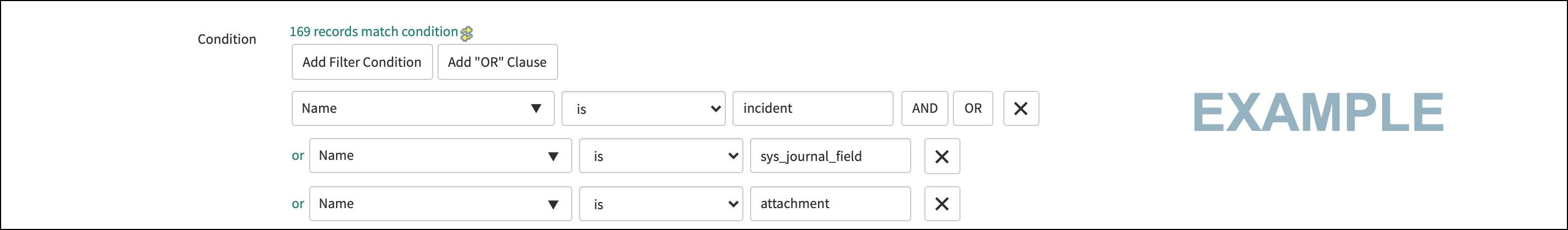Click Add "OR" Clause button

pyautogui.click(x=497, y=62)
